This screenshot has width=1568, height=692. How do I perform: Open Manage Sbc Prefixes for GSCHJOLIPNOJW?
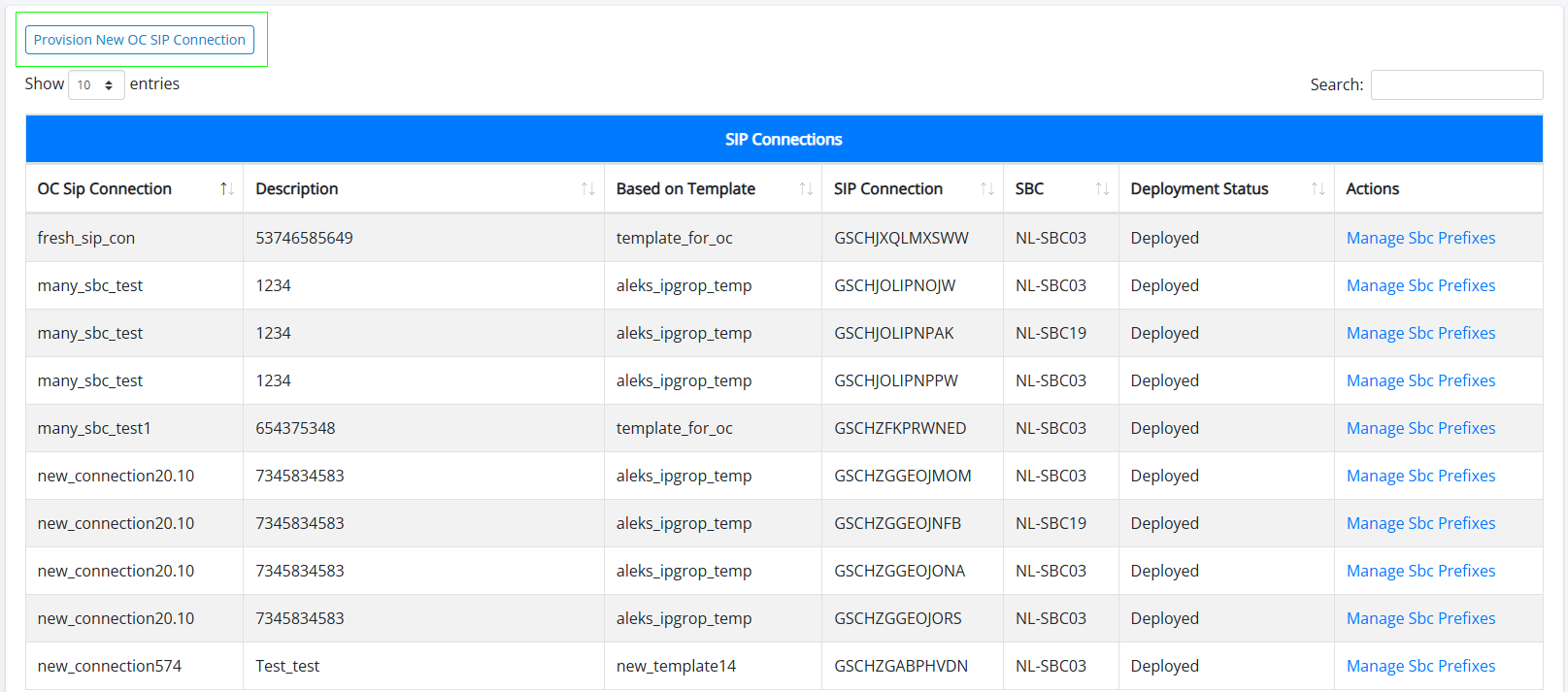click(x=1419, y=285)
